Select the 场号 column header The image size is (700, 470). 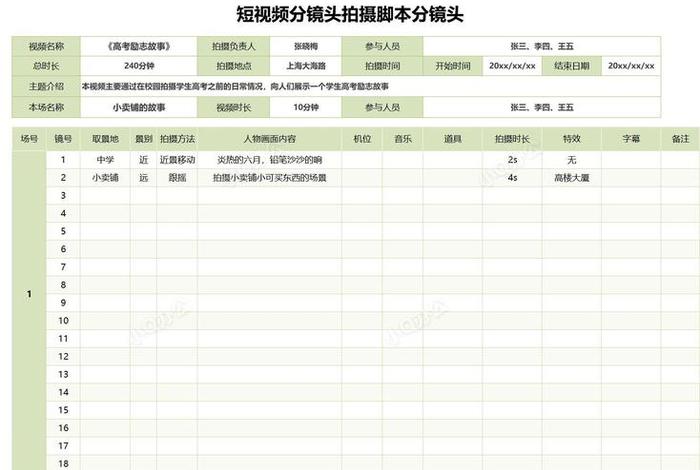point(29,139)
